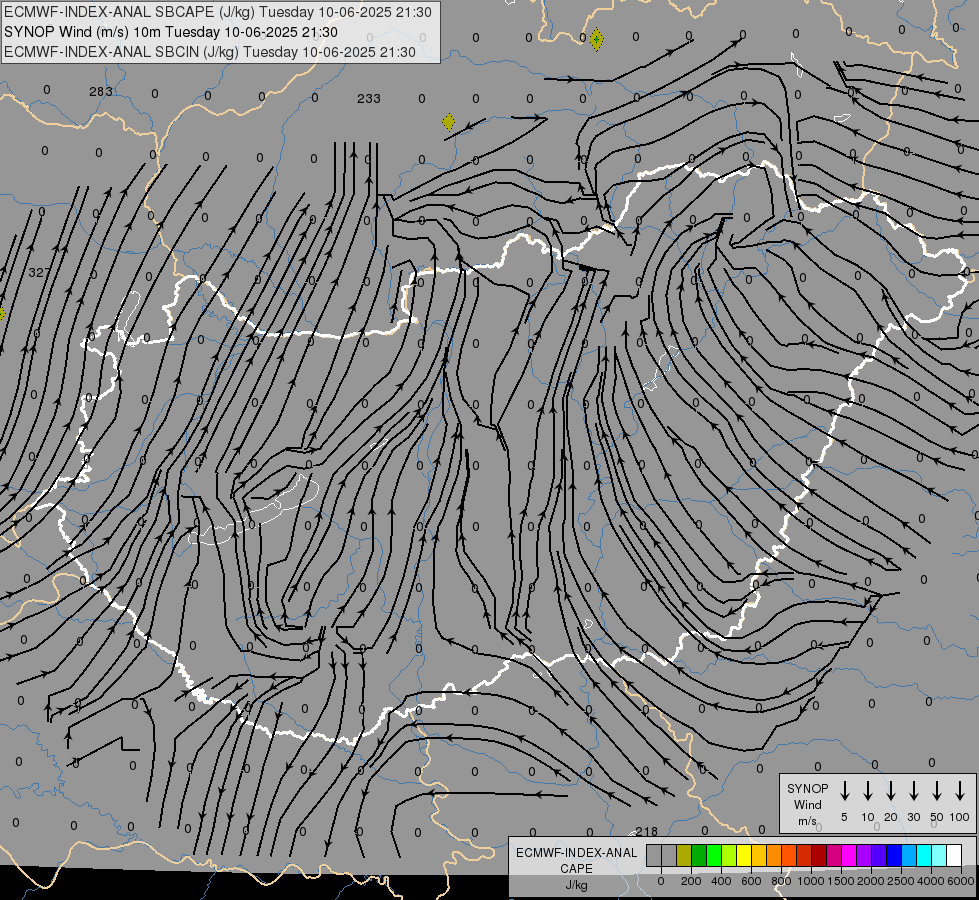979x900 pixels.
Task: Click the '100' speed label in the wind legend
Action: pyautogui.click(x=960, y=817)
